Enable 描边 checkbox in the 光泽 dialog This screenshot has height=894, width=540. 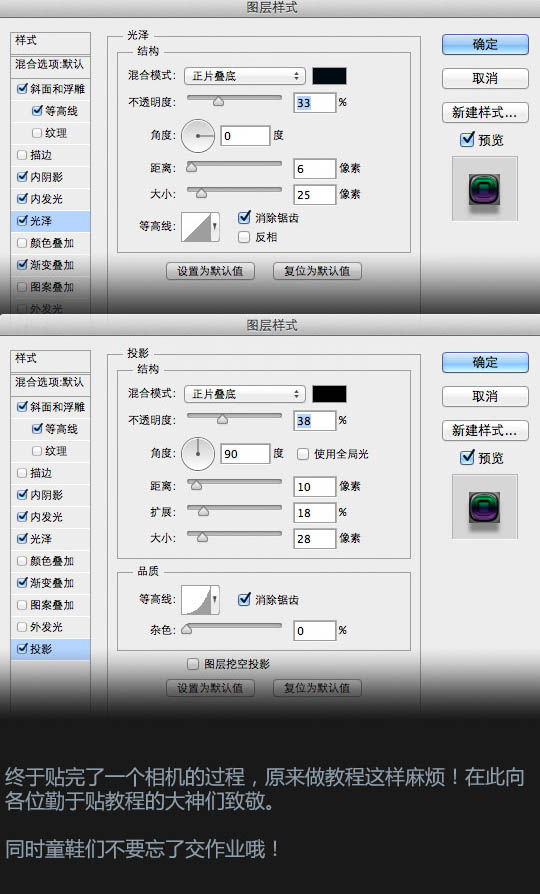[22, 155]
